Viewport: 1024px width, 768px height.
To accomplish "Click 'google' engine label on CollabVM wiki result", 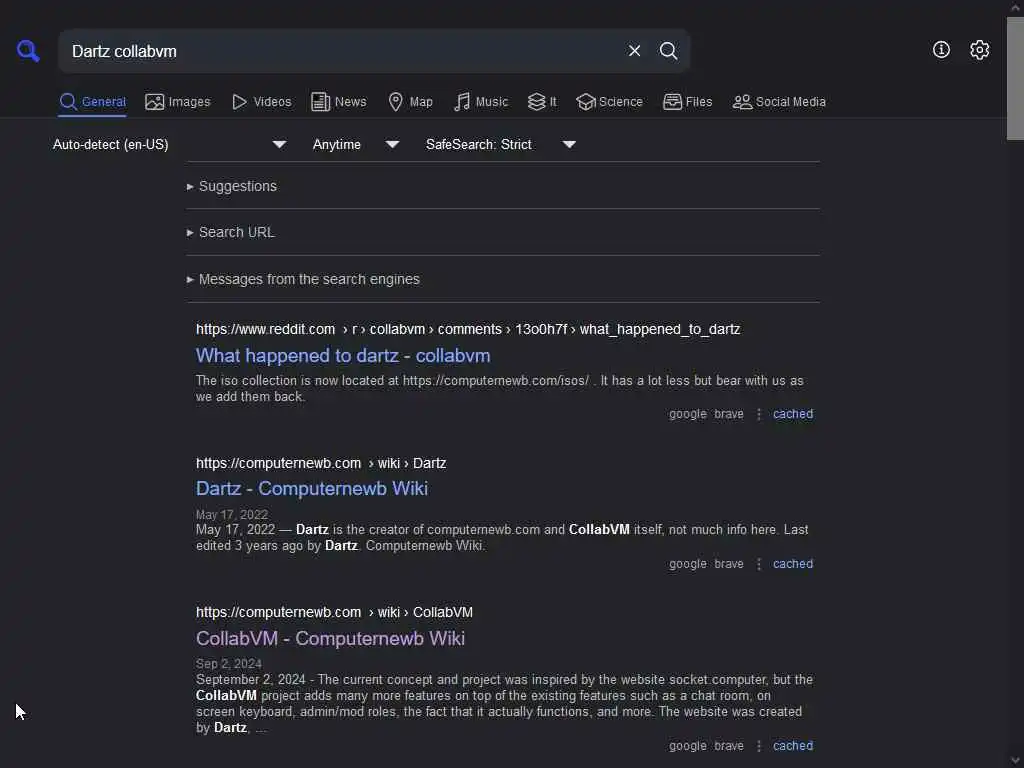I will click(688, 746).
